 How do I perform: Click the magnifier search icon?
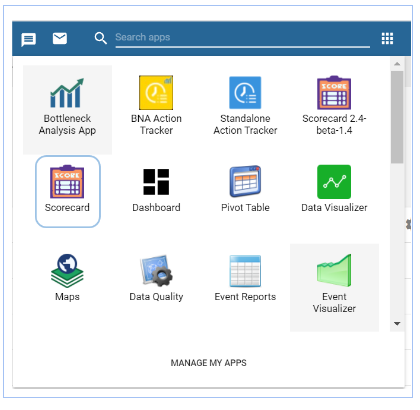point(100,38)
